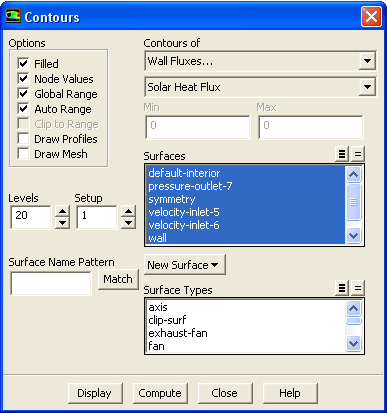
Task: Click the Contours title bar application icon
Action: coord(13,16)
